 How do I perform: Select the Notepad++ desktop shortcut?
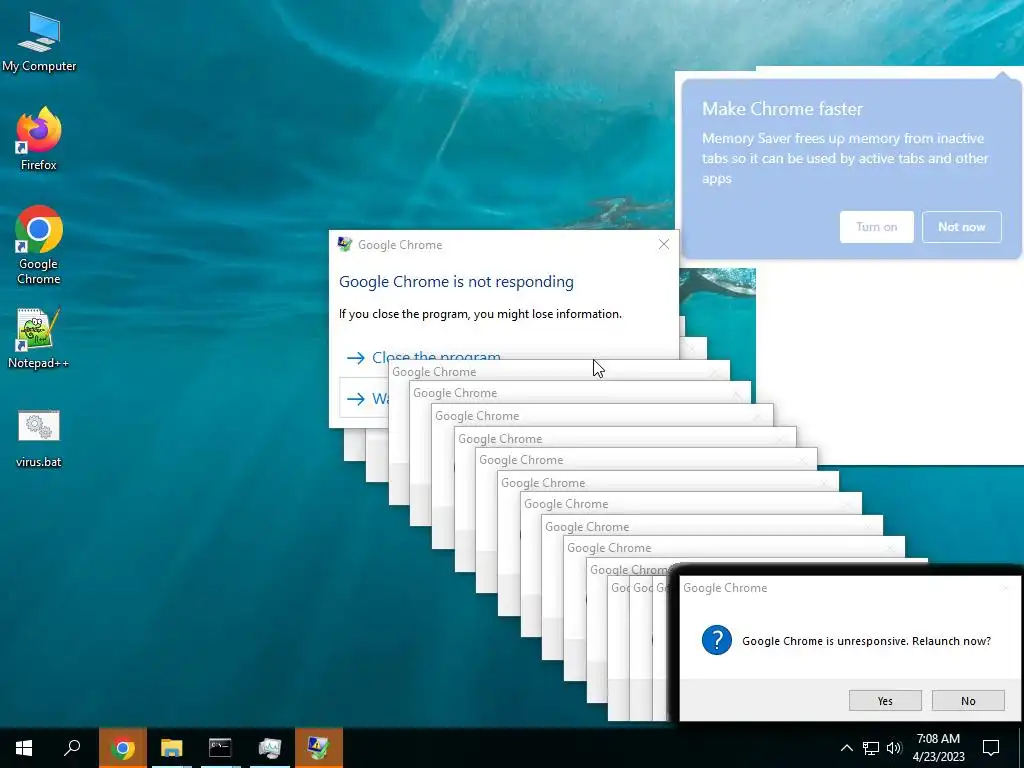click(x=39, y=338)
